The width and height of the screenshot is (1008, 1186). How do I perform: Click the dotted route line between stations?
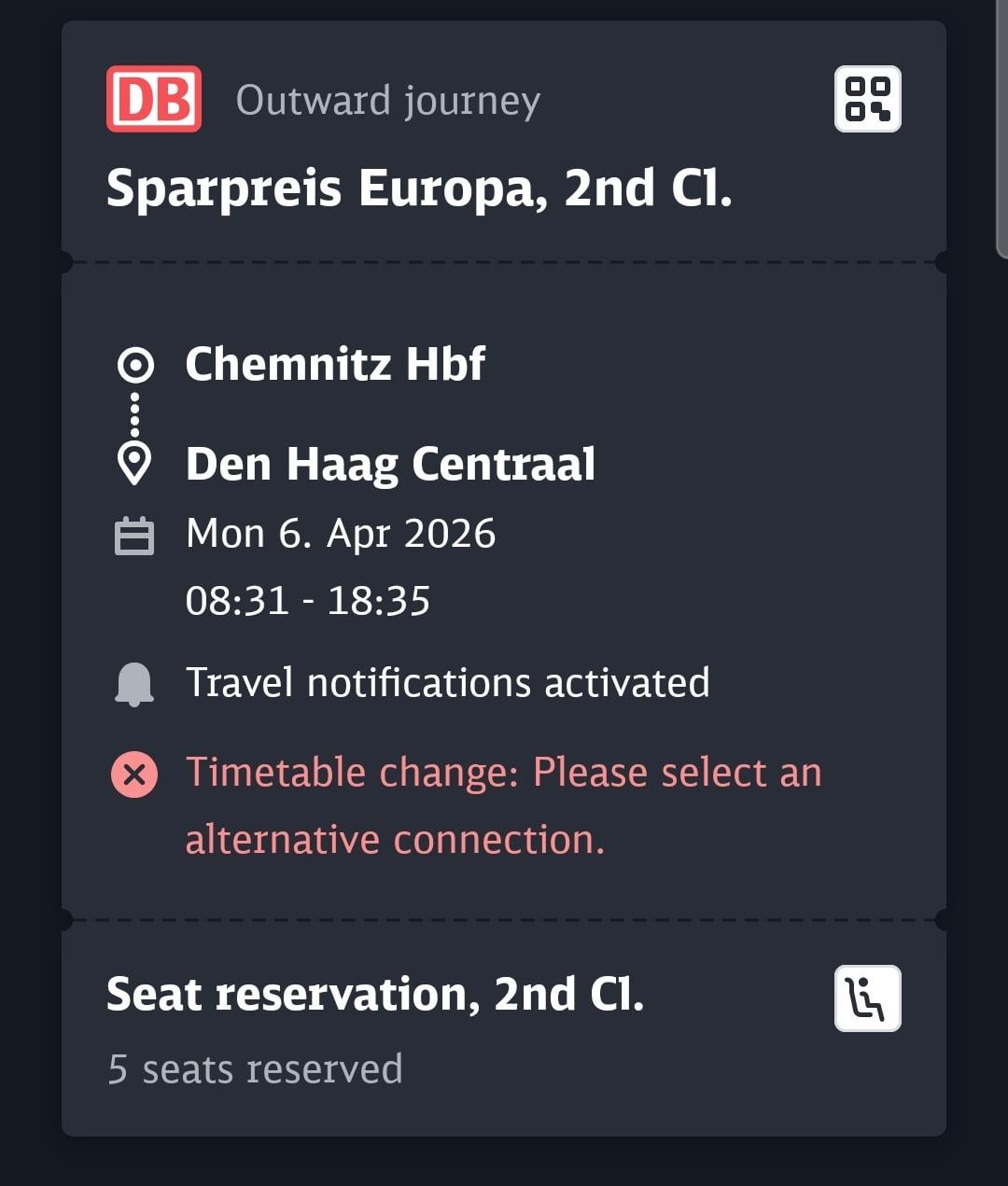[x=135, y=414]
